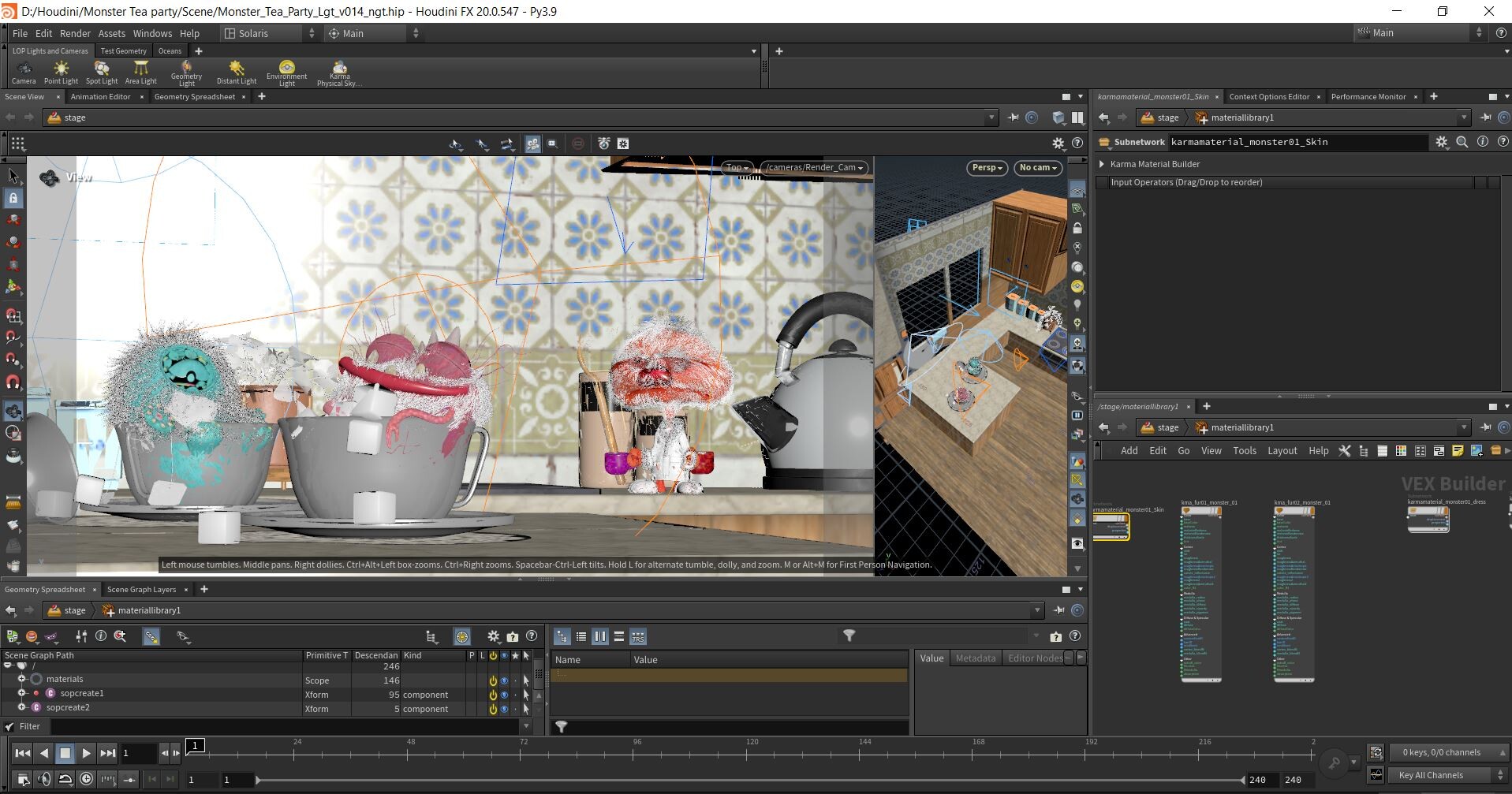Open the Persp viewport dropdown
The width and height of the screenshot is (1512, 794).
(987, 167)
